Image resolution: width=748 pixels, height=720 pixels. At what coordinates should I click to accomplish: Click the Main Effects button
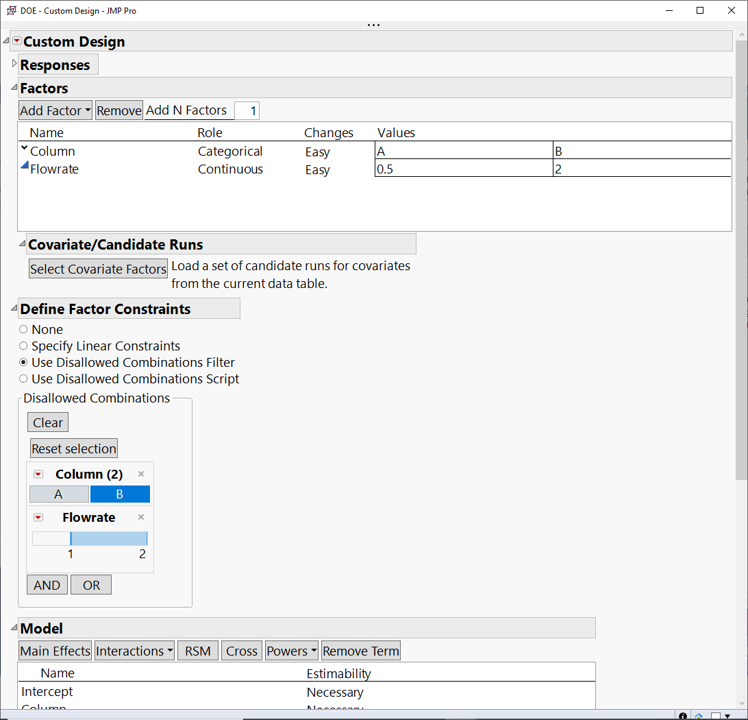tap(55, 651)
